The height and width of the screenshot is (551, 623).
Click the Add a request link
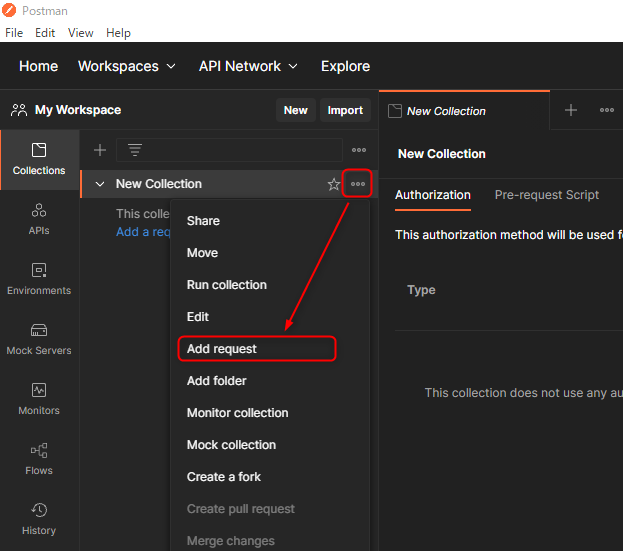click(143, 232)
